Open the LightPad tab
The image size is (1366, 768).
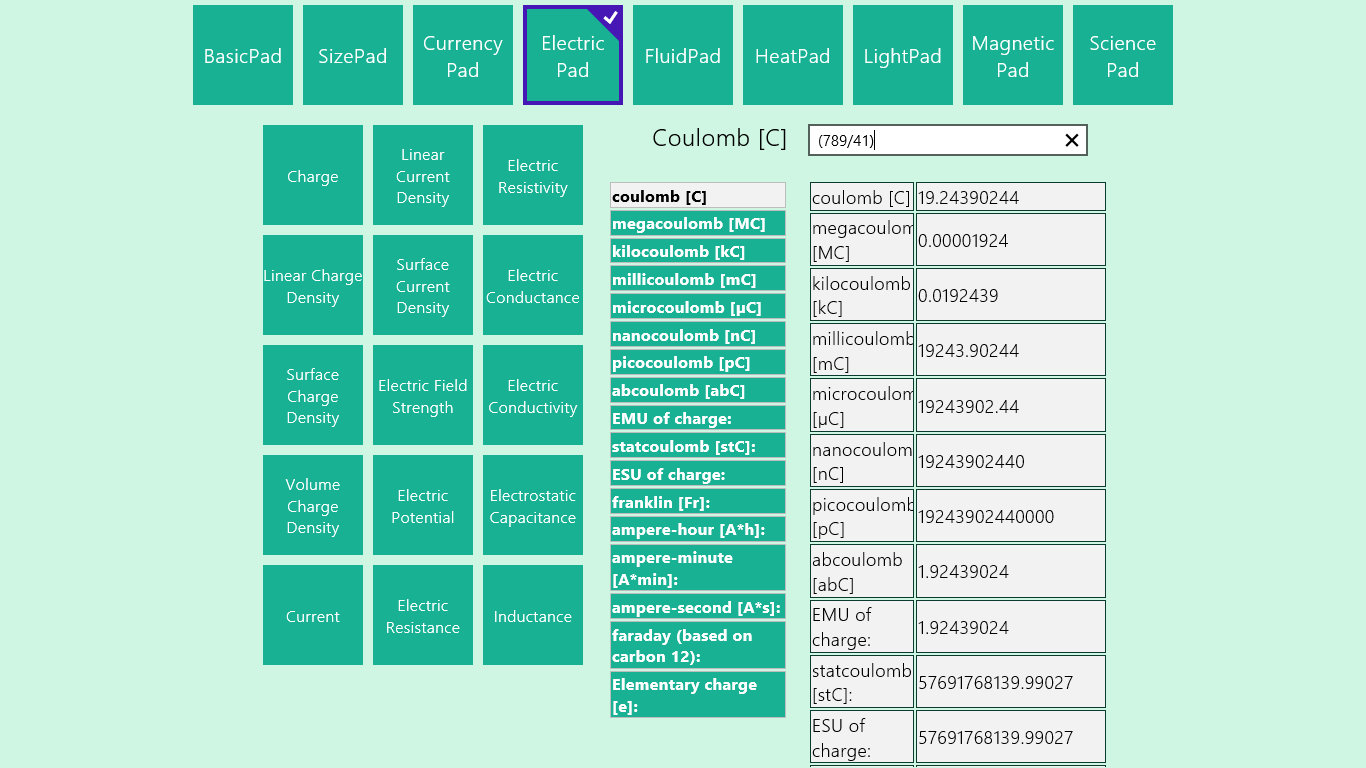[x=902, y=56]
